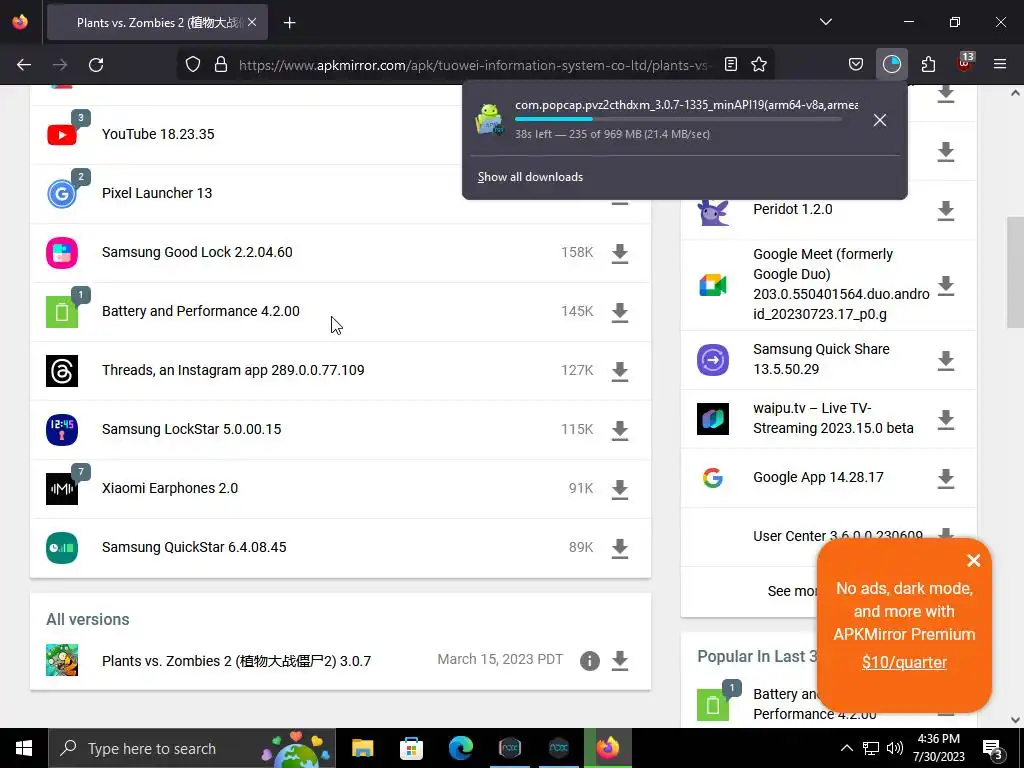Show info for Plants vs. Zombies 2 3.0.7

pos(590,661)
